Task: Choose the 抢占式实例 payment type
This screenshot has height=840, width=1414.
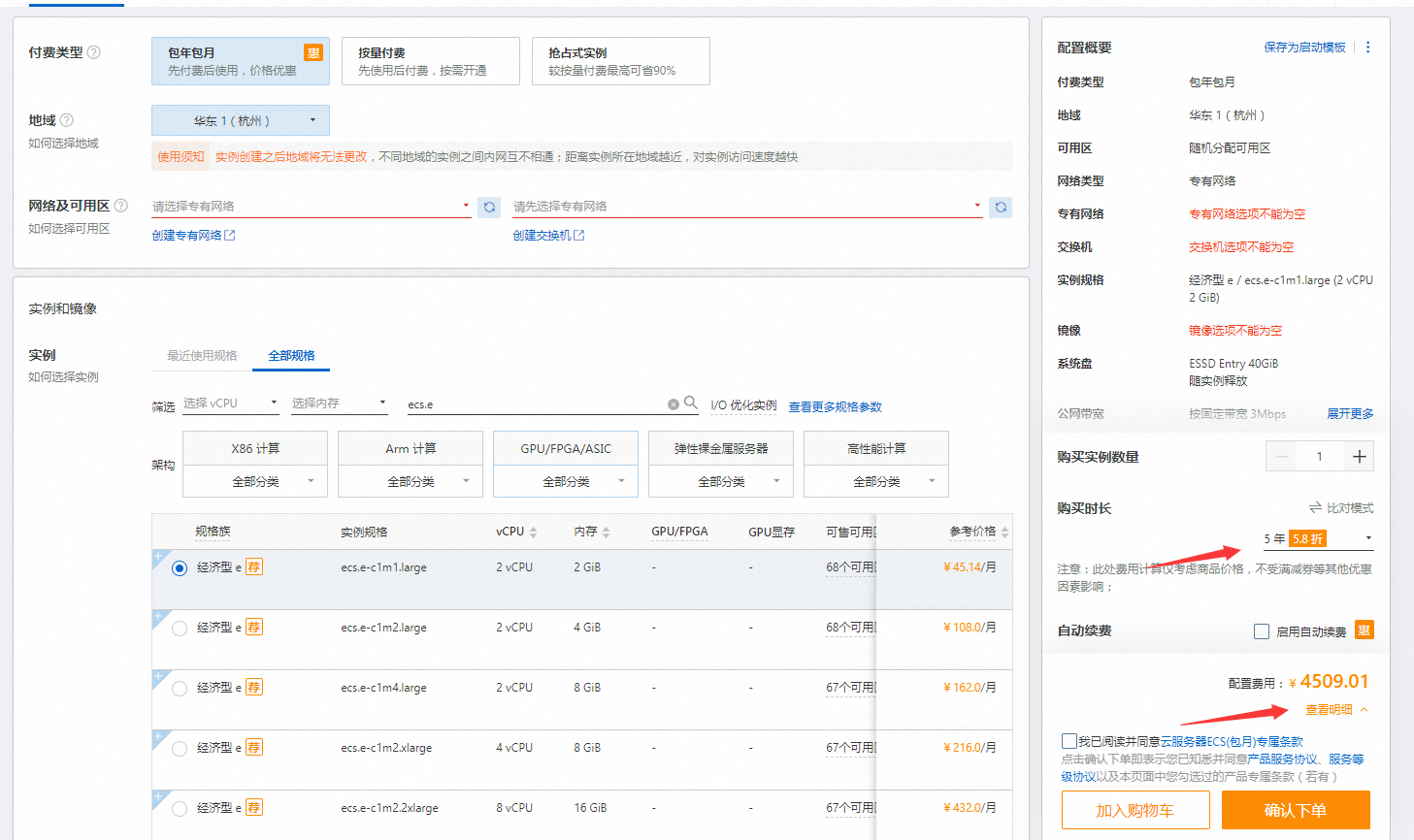Action: click(621, 61)
